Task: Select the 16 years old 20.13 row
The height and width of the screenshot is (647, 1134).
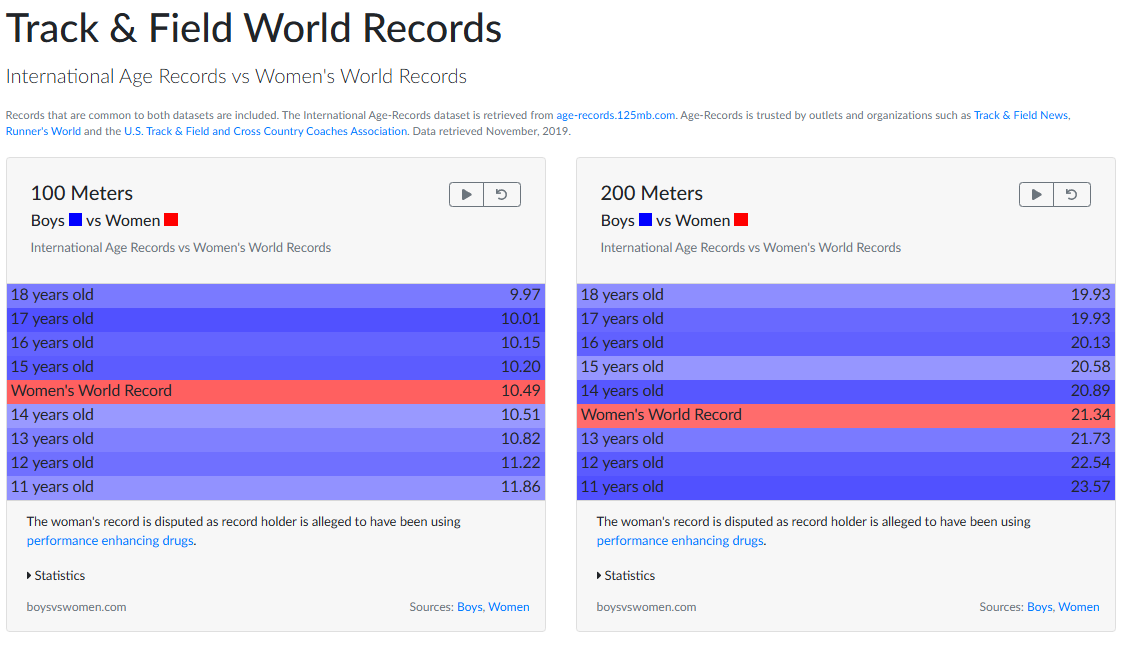Action: point(845,343)
